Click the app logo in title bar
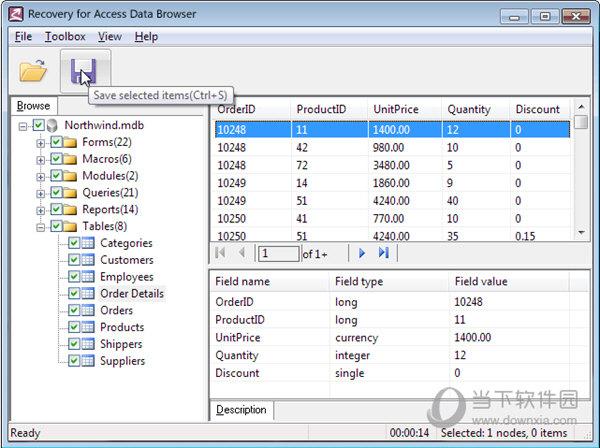The height and width of the screenshot is (448, 600). pos(16,14)
